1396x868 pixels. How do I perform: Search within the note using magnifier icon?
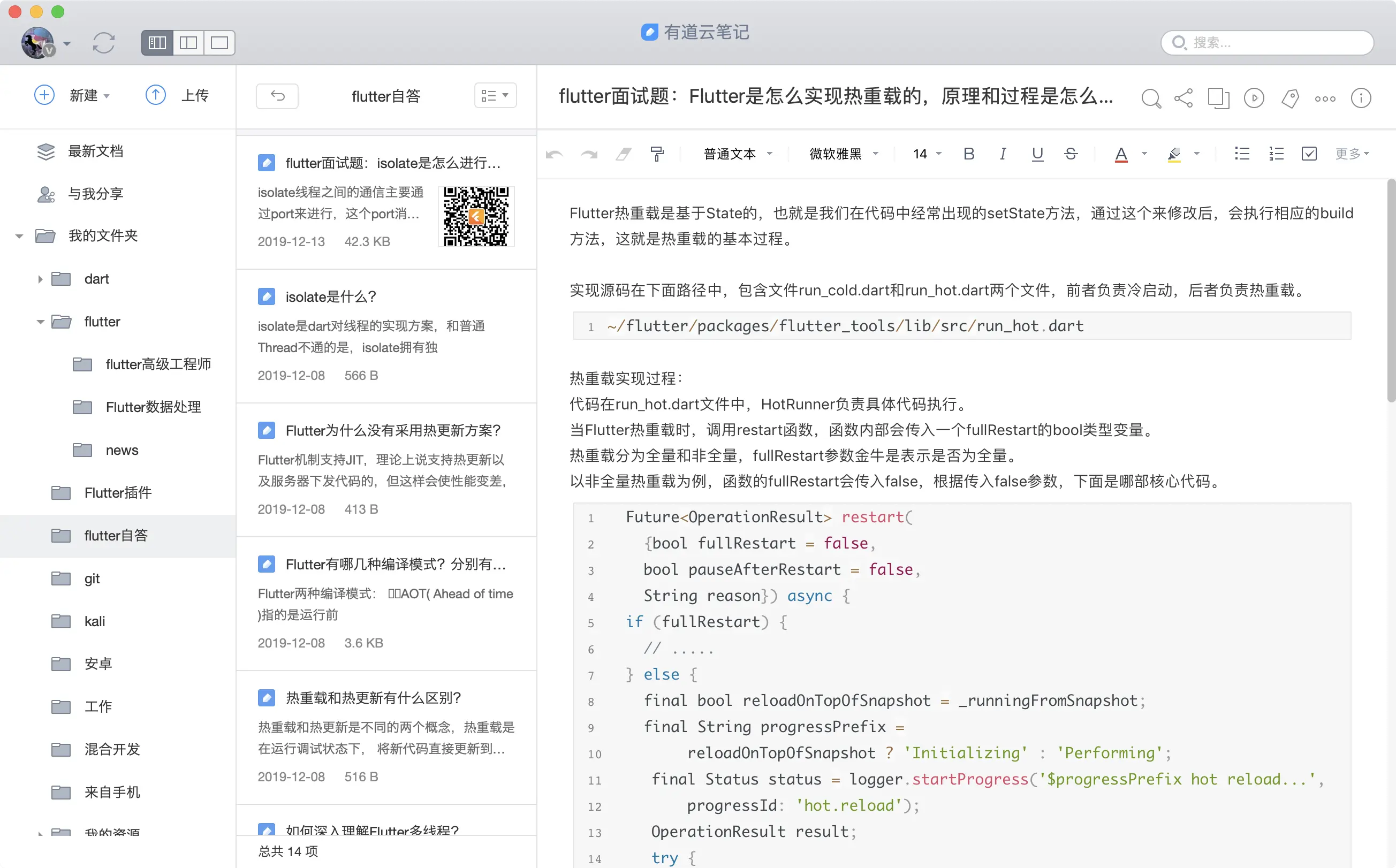pos(1151,98)
